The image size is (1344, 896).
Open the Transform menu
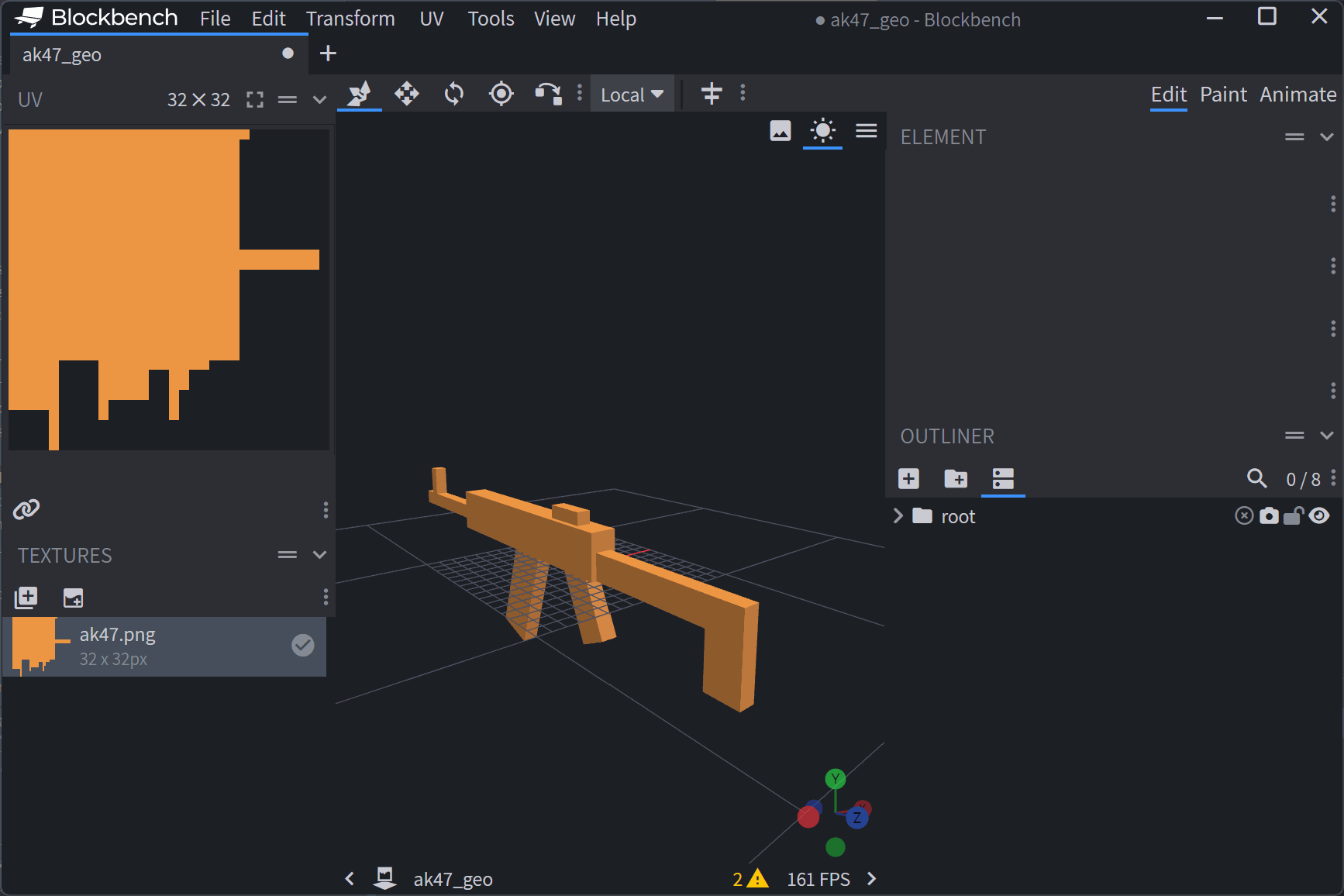coord(350,19)
